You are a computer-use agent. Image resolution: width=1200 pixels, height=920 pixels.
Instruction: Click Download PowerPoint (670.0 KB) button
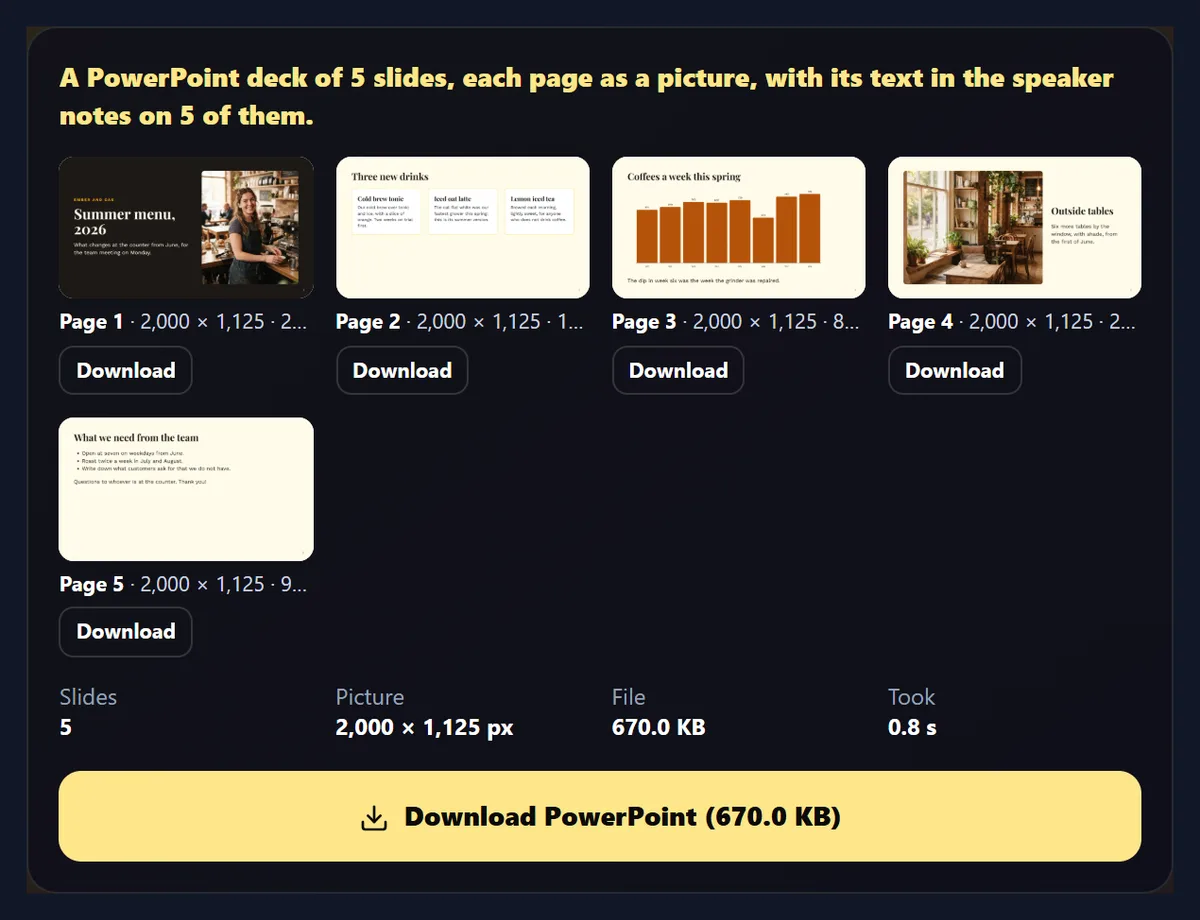coord(600,816)
